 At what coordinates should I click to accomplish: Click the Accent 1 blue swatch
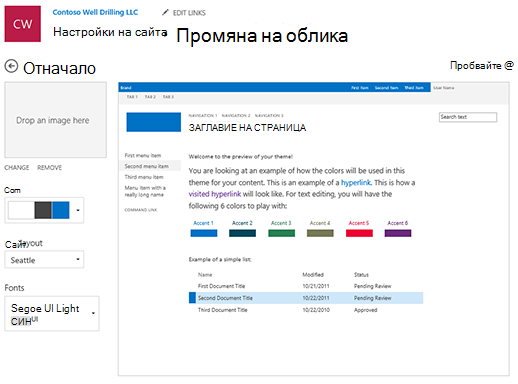(204, 233)
